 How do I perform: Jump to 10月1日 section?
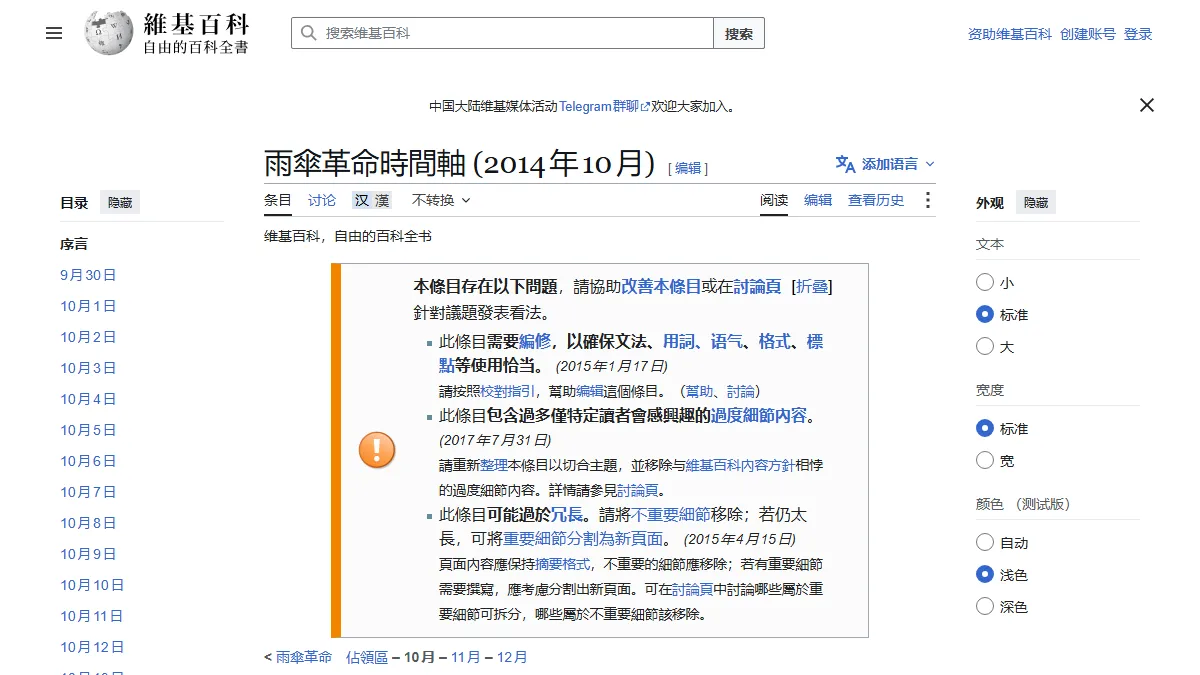(x=88, y=306)
